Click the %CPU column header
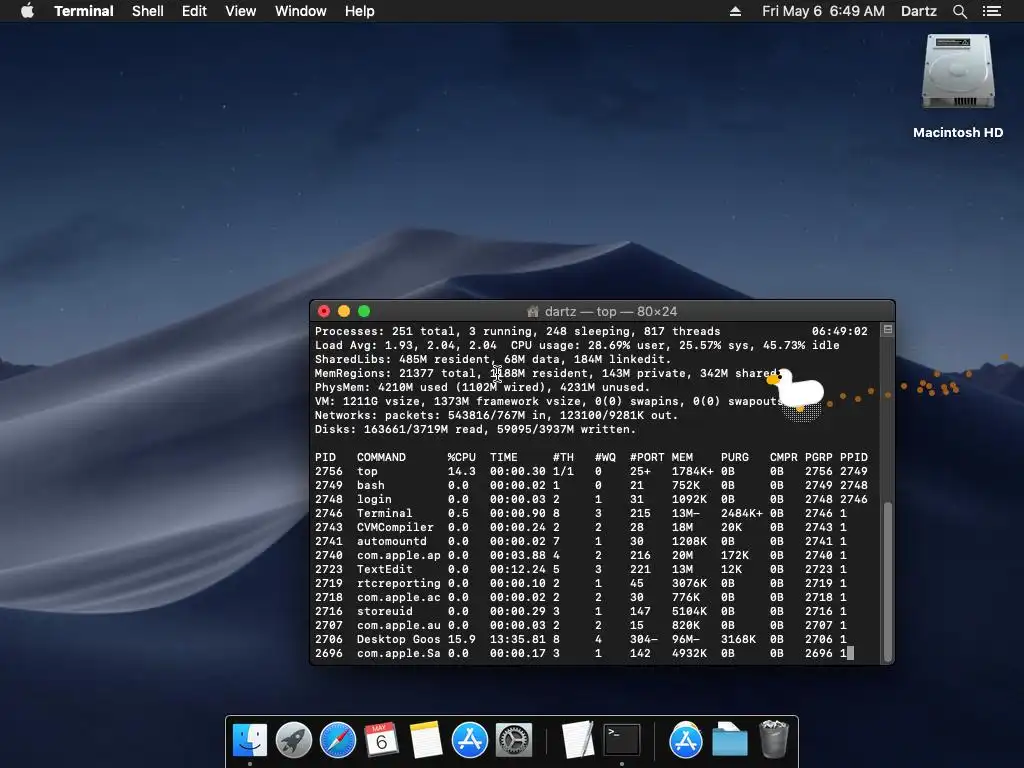 (462, 457)
